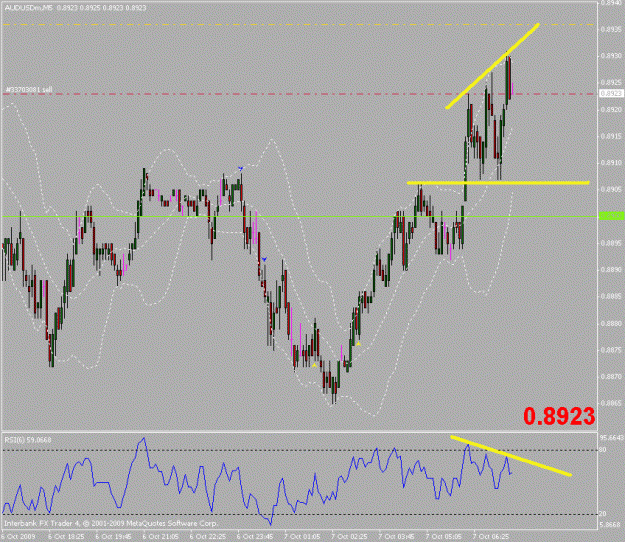
Task: Click the red dashed sell order line
Action: 300,94
